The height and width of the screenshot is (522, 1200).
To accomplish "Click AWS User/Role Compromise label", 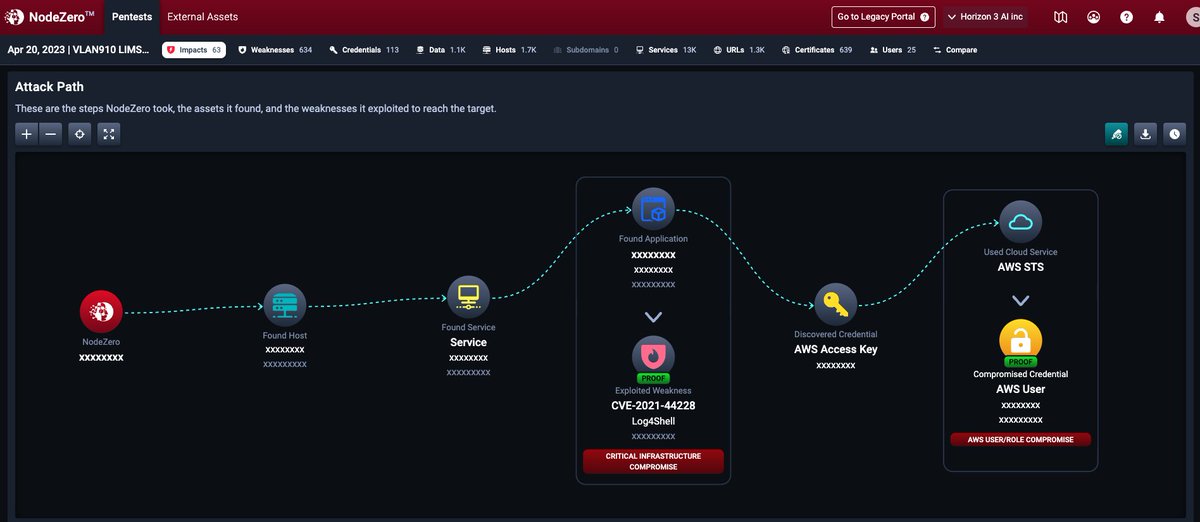I will [x=1021, y=439].
